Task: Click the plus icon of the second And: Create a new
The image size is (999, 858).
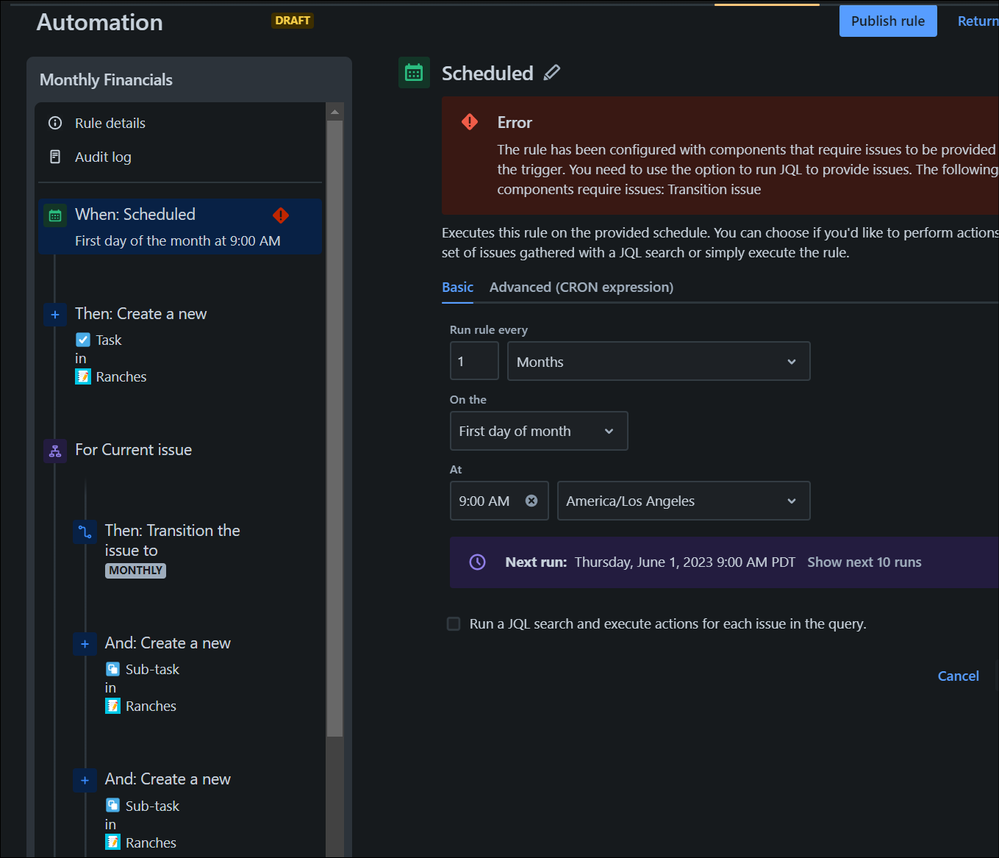Action: coord(85,780)
